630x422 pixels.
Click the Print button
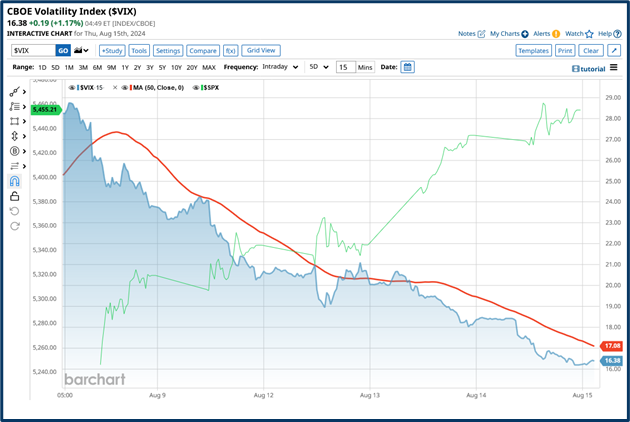click(565, 51)
